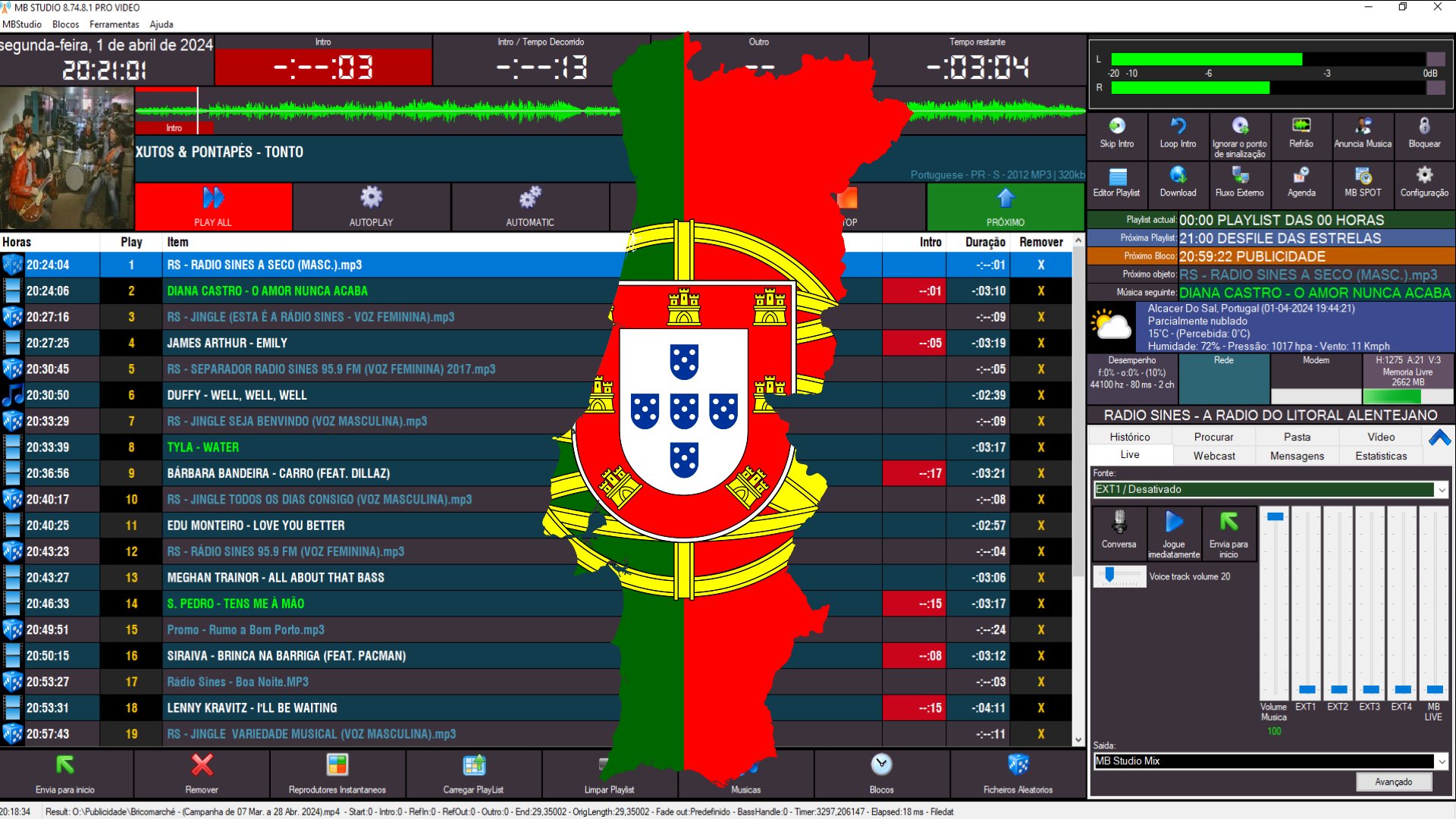Click the Volume Musica fader
This screenshot has width=1456, height=819.
click(x=1276, y=516)
